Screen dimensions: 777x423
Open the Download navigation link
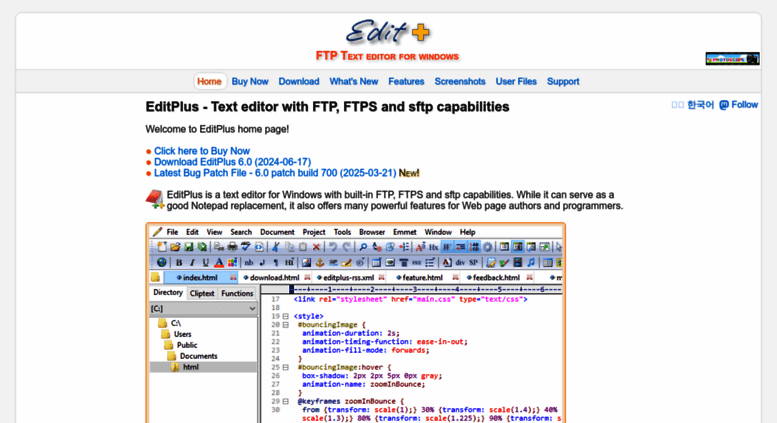(x=299, y=81)
